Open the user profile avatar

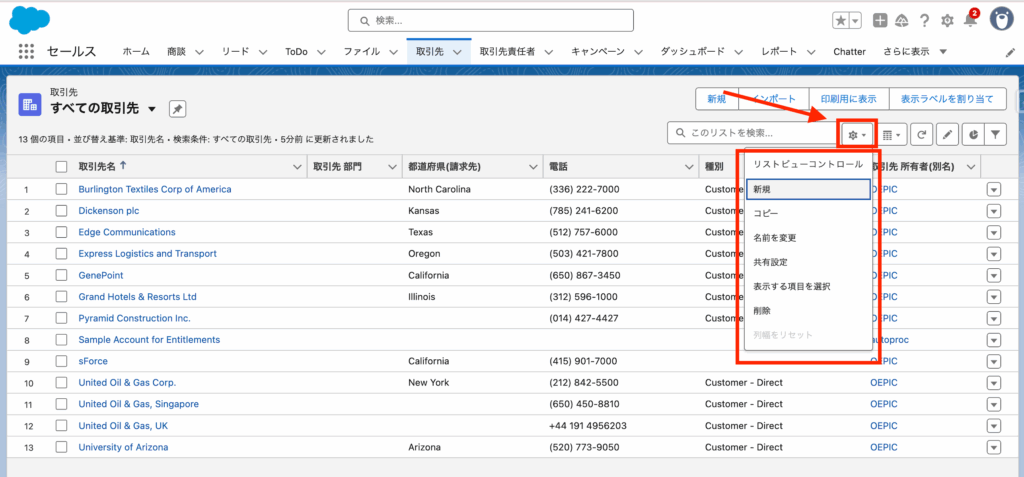pos(1001,20)
